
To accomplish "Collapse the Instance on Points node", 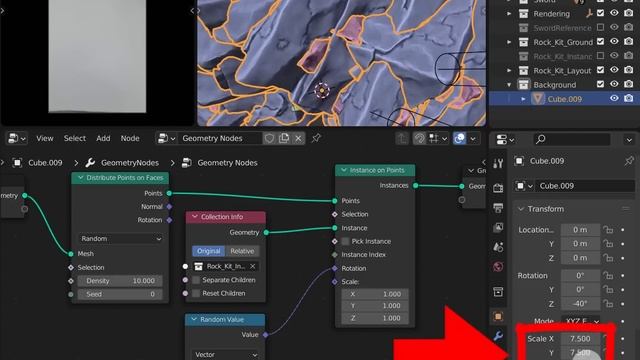I will 344,170.
